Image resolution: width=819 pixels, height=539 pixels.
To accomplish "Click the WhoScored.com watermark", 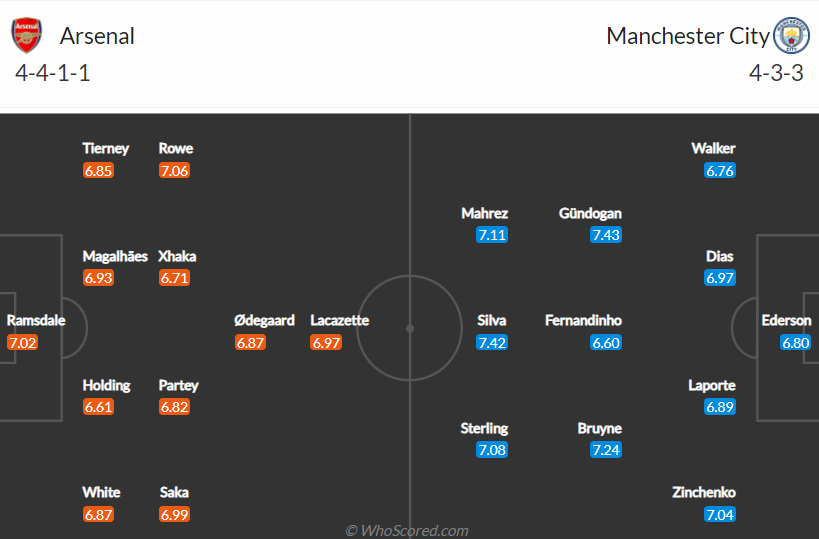I will click(407, 531).
